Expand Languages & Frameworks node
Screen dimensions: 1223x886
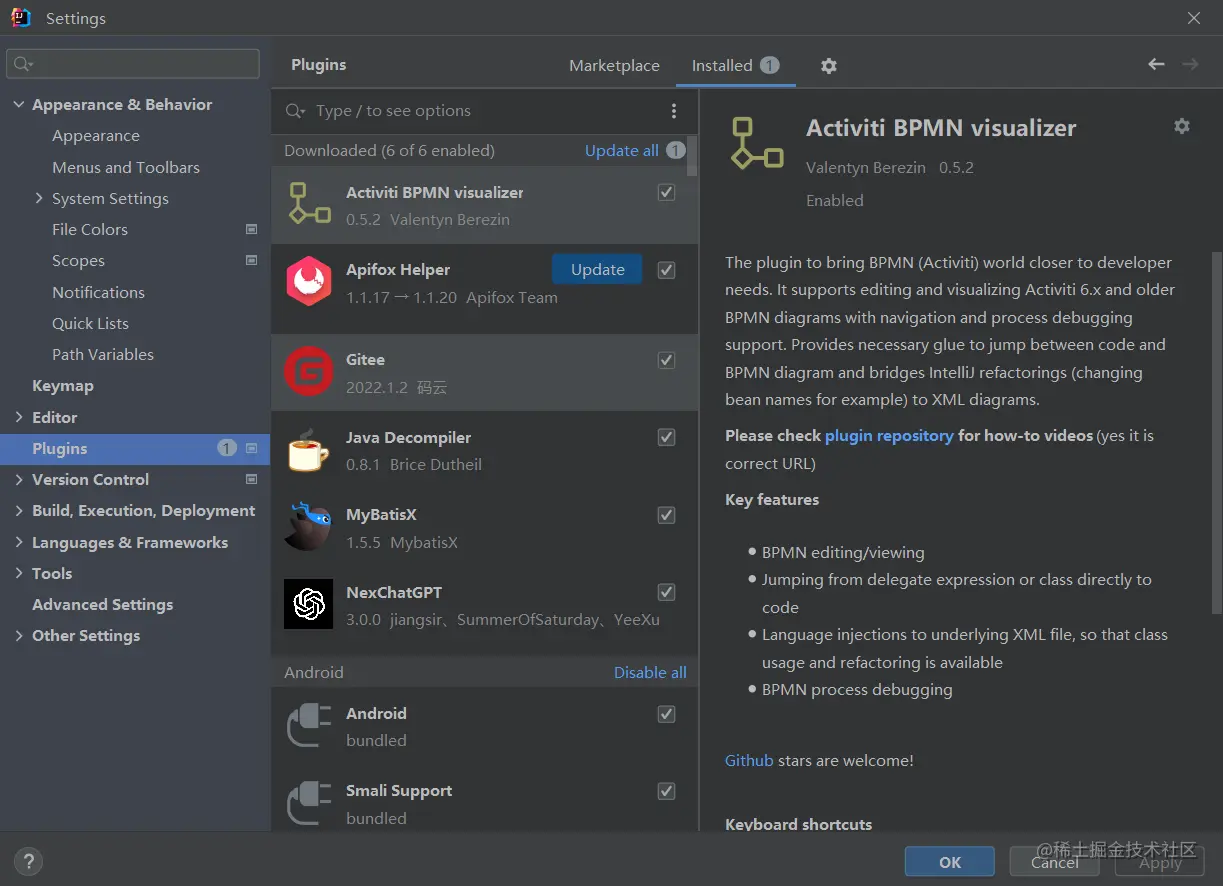19,542
